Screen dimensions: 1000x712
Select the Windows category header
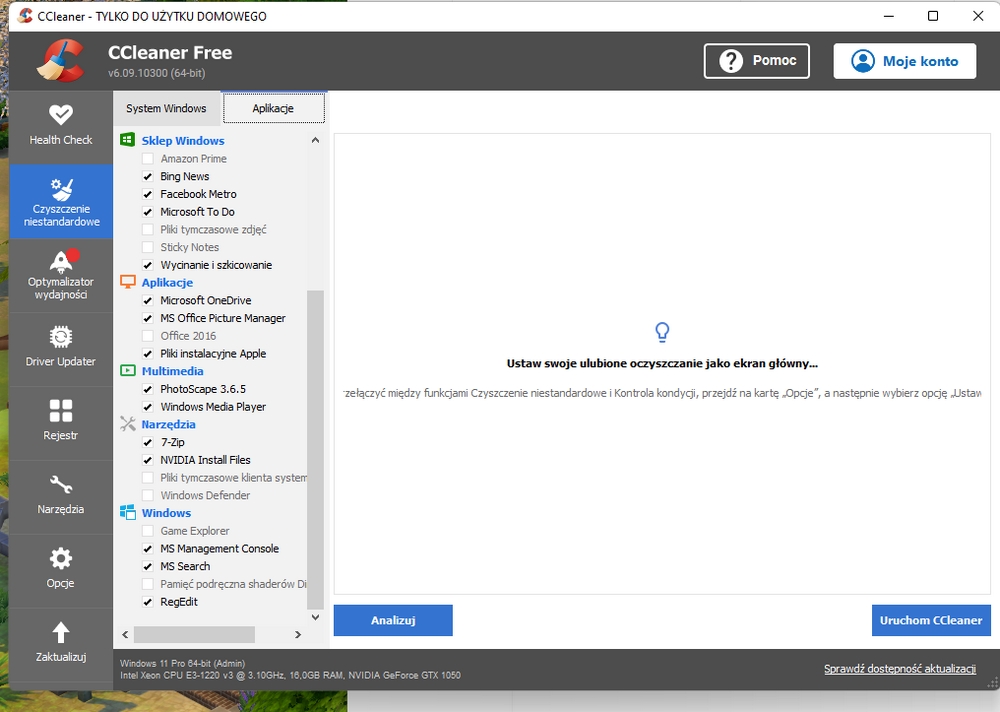166,513
